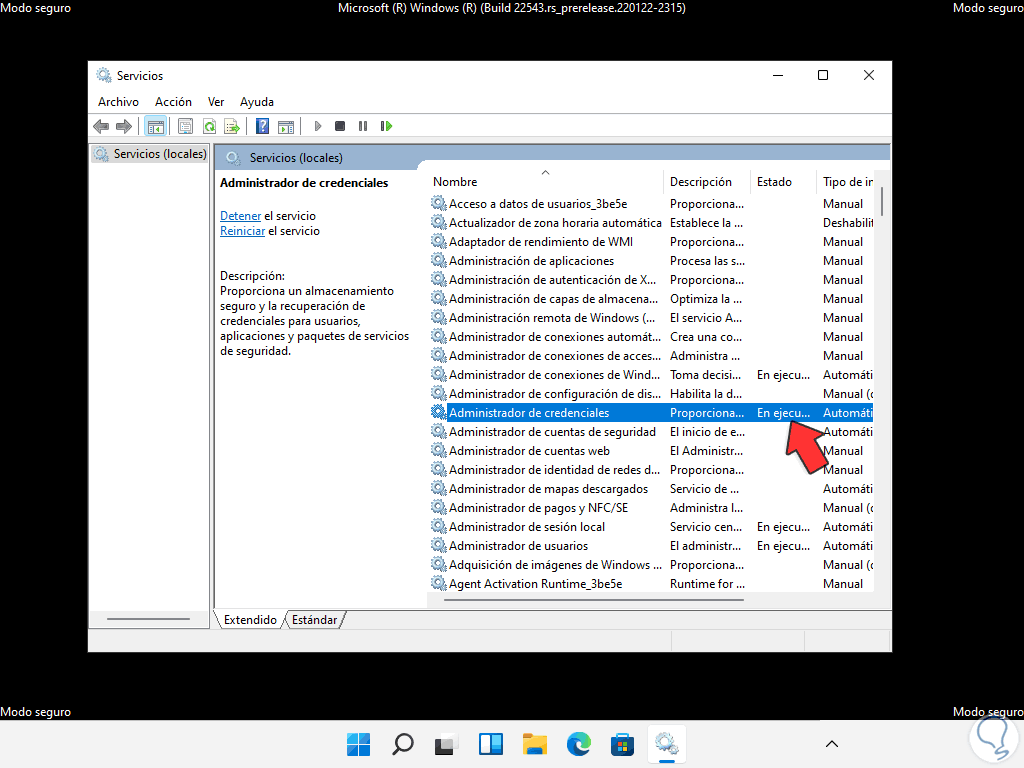This screenshot has width=1024, height=768.
Task: Select Administrador de configuración de dispositivos row
Action: click(651, 393)
